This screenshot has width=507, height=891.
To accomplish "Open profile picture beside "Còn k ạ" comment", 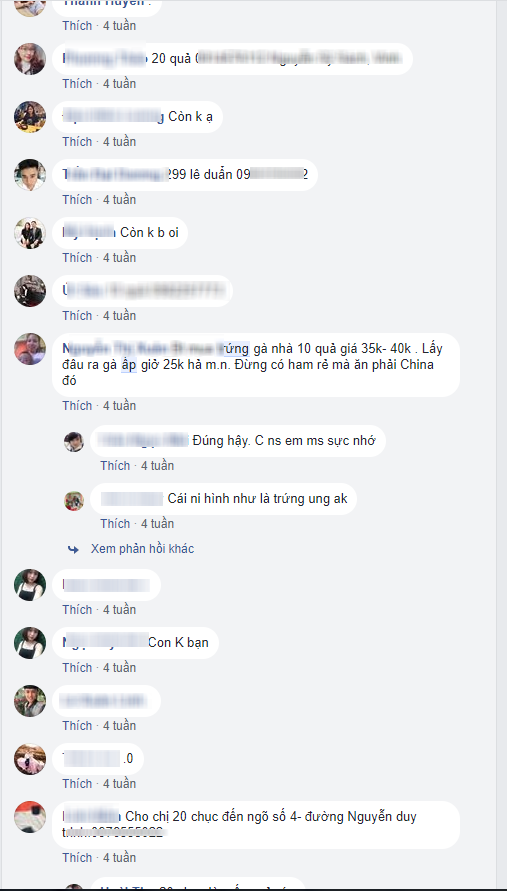I will [30, 117].
